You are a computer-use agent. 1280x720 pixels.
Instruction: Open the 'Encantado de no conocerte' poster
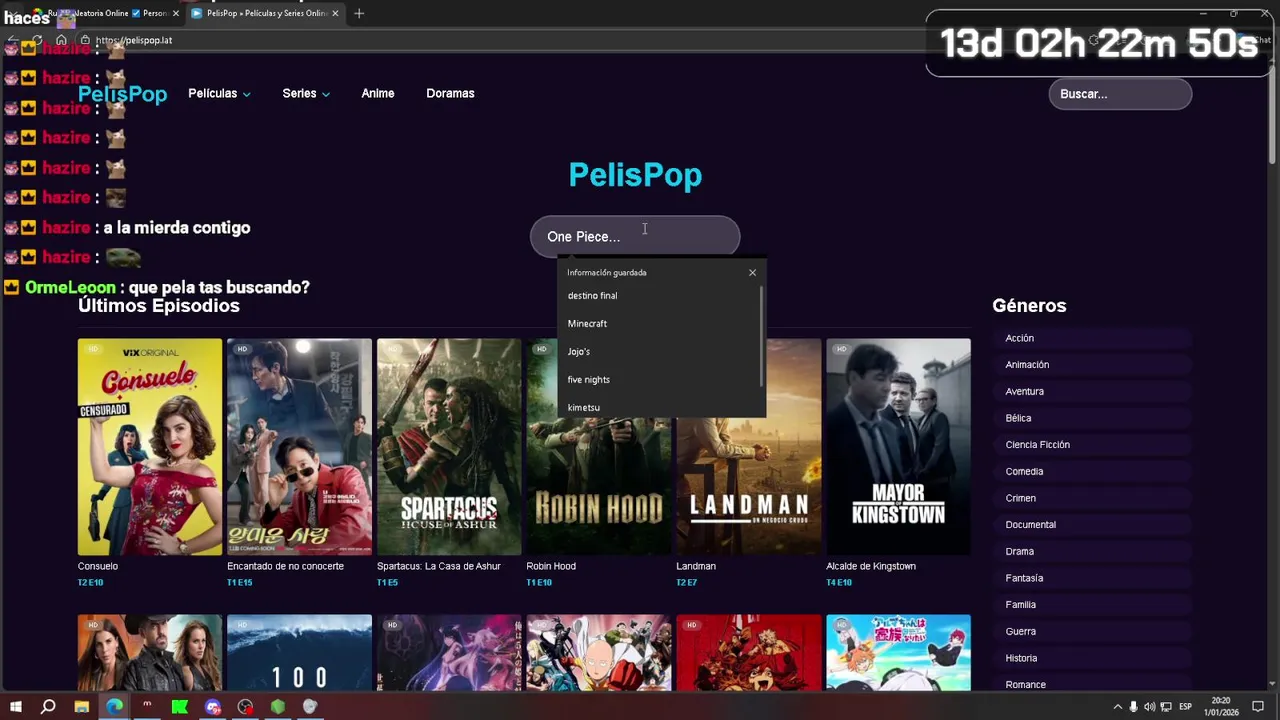tap(299, 446)
